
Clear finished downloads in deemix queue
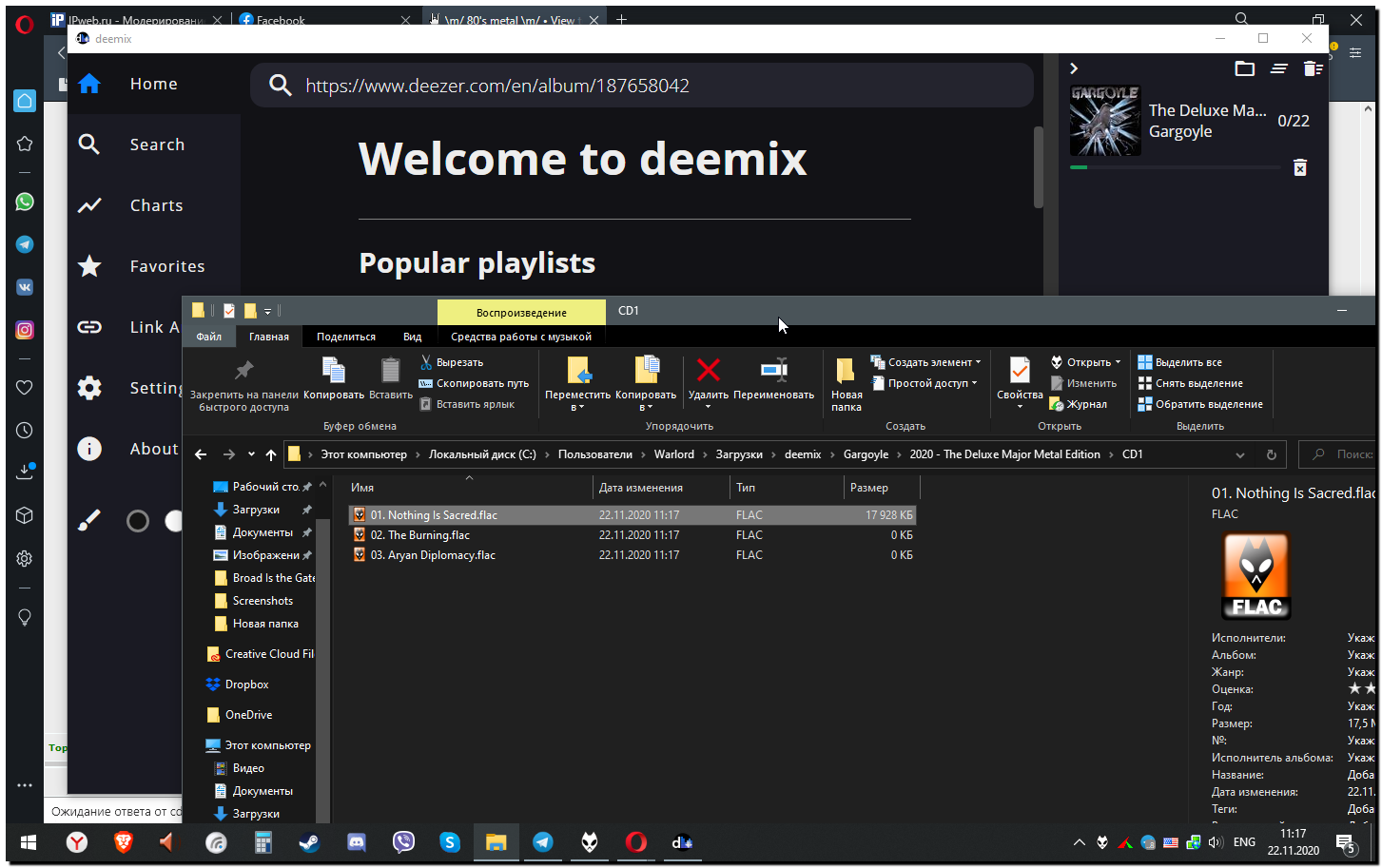1279,68
